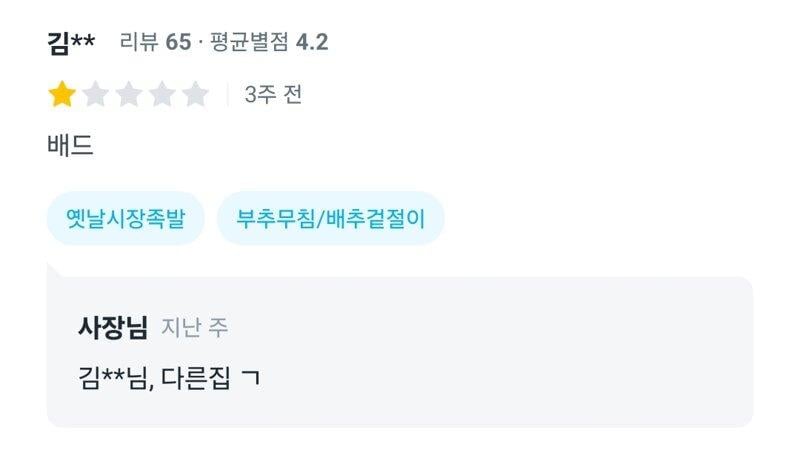
Task: Open reviewer 김** profile name
Action: pyautogui.click(x=71, y=42)
